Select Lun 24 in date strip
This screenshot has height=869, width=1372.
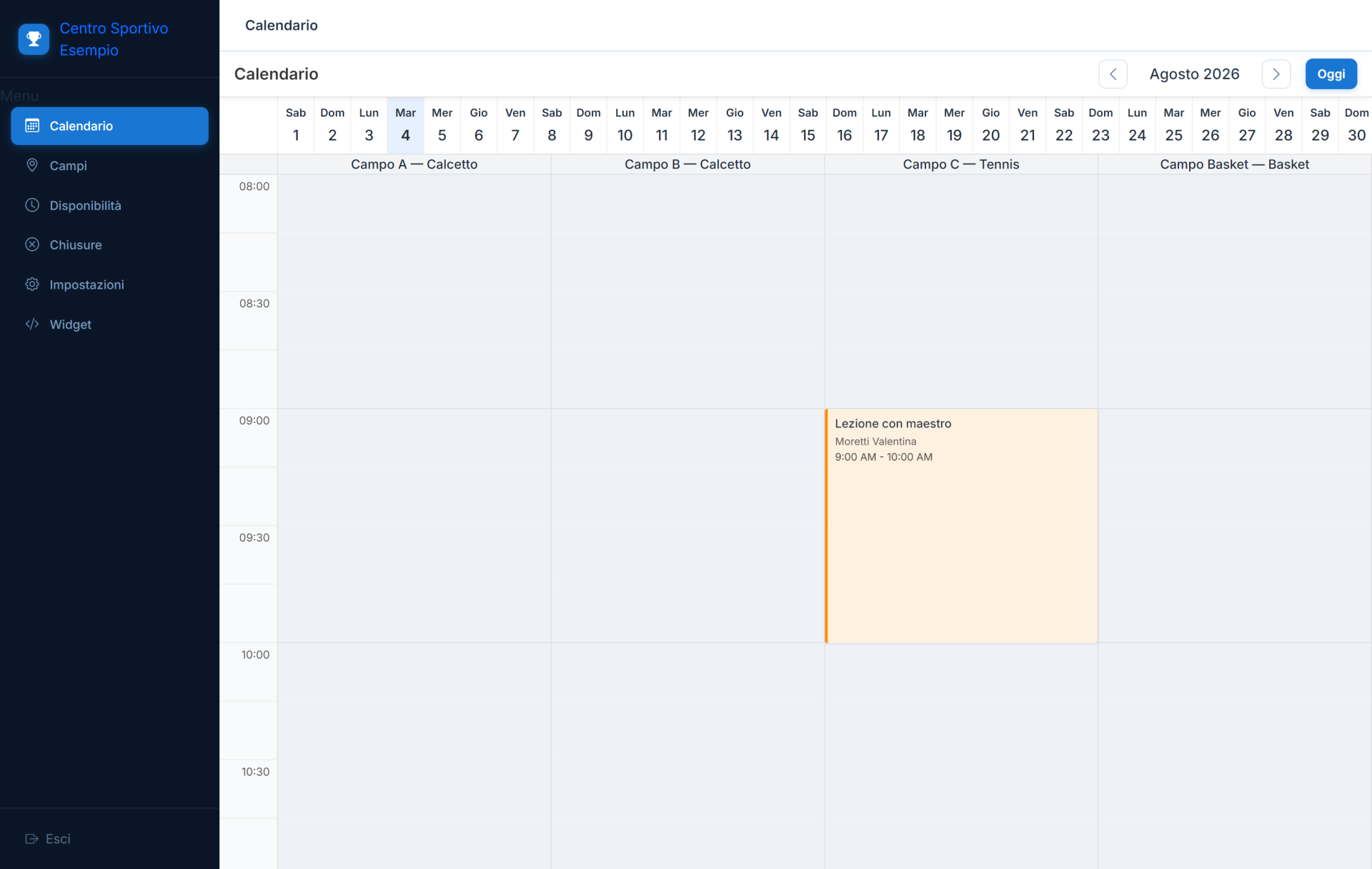(x=1137, y=125)
